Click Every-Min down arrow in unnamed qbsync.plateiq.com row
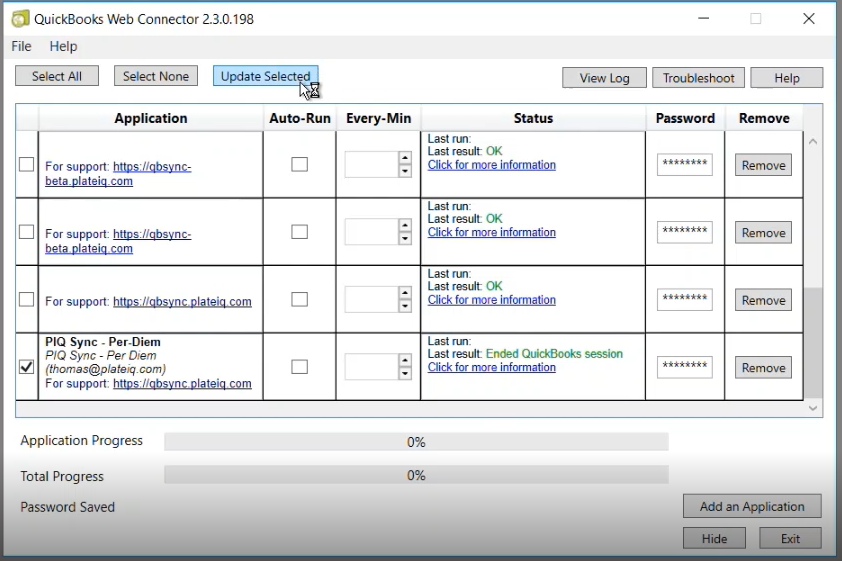The image size is (842, 561). (405, 305)
